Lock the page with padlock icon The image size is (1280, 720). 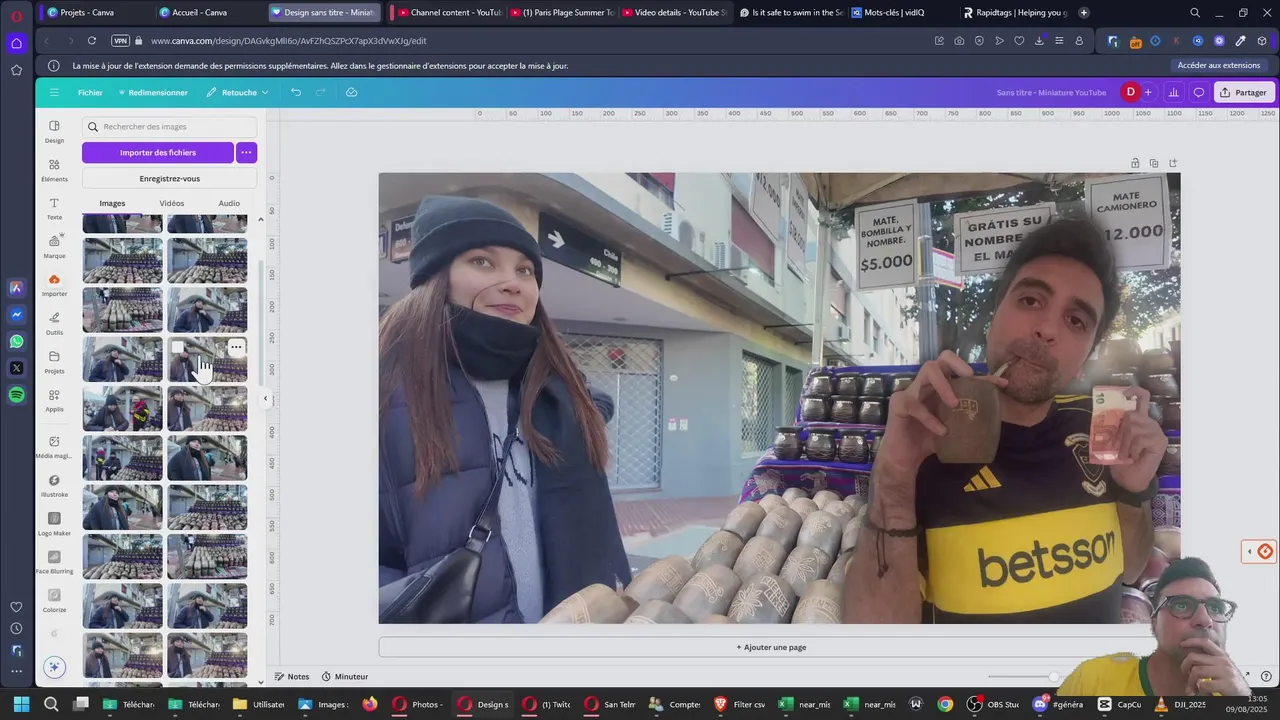point(1135,163)
